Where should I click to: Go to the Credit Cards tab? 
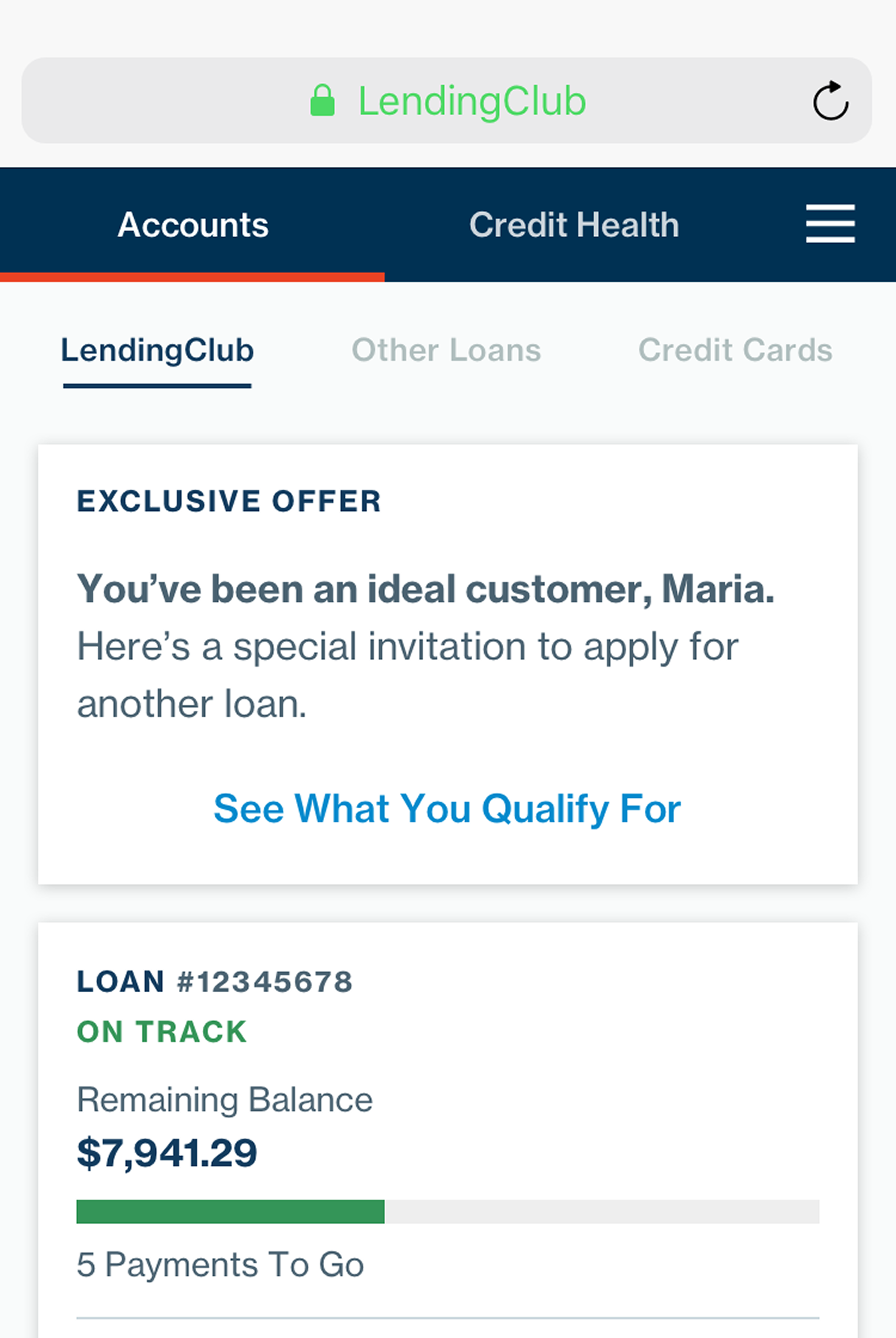click(x=735, y=350)
